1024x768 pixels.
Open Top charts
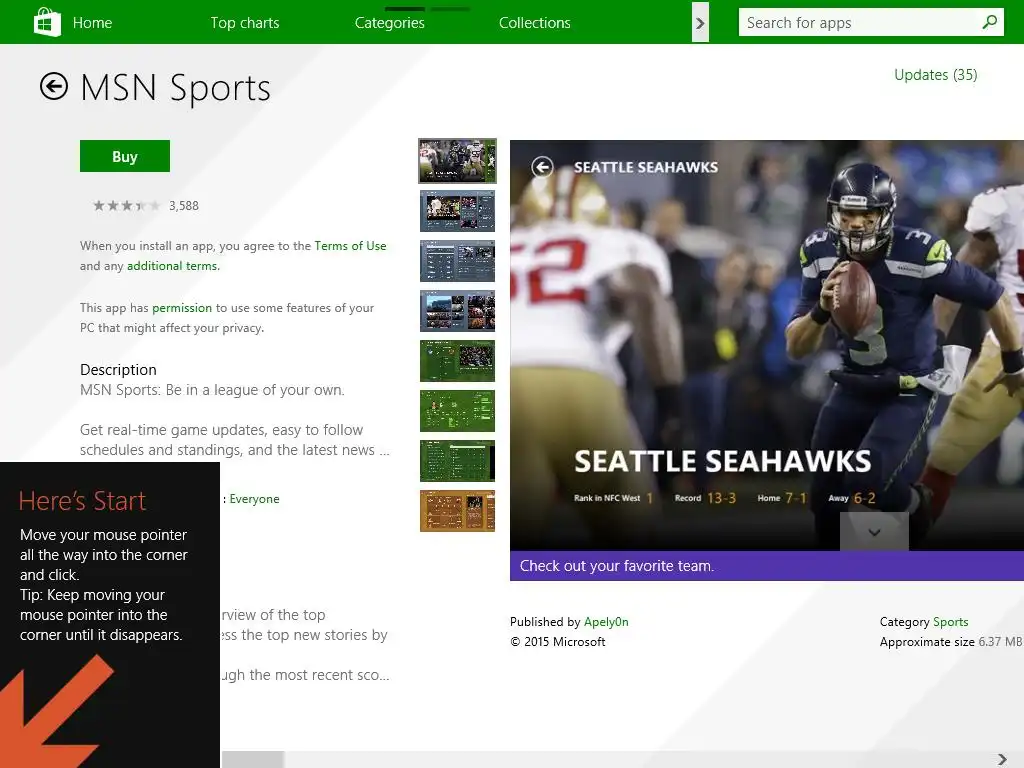coord(245,23)
